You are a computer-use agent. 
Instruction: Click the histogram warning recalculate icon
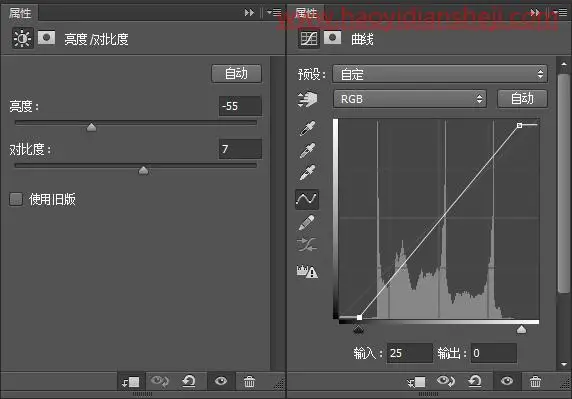click(307, 271)
